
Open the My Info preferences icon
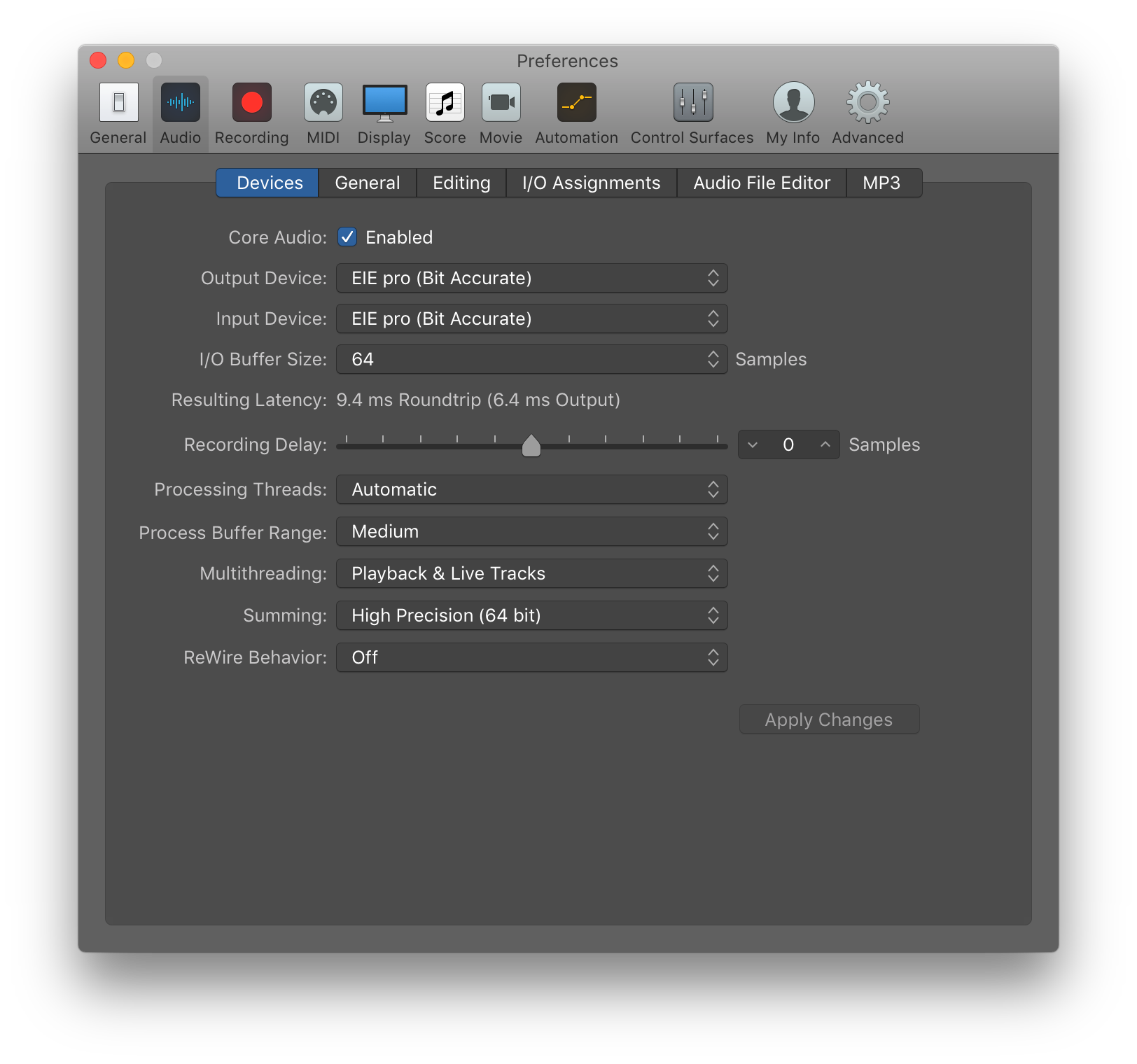point(793,103)
